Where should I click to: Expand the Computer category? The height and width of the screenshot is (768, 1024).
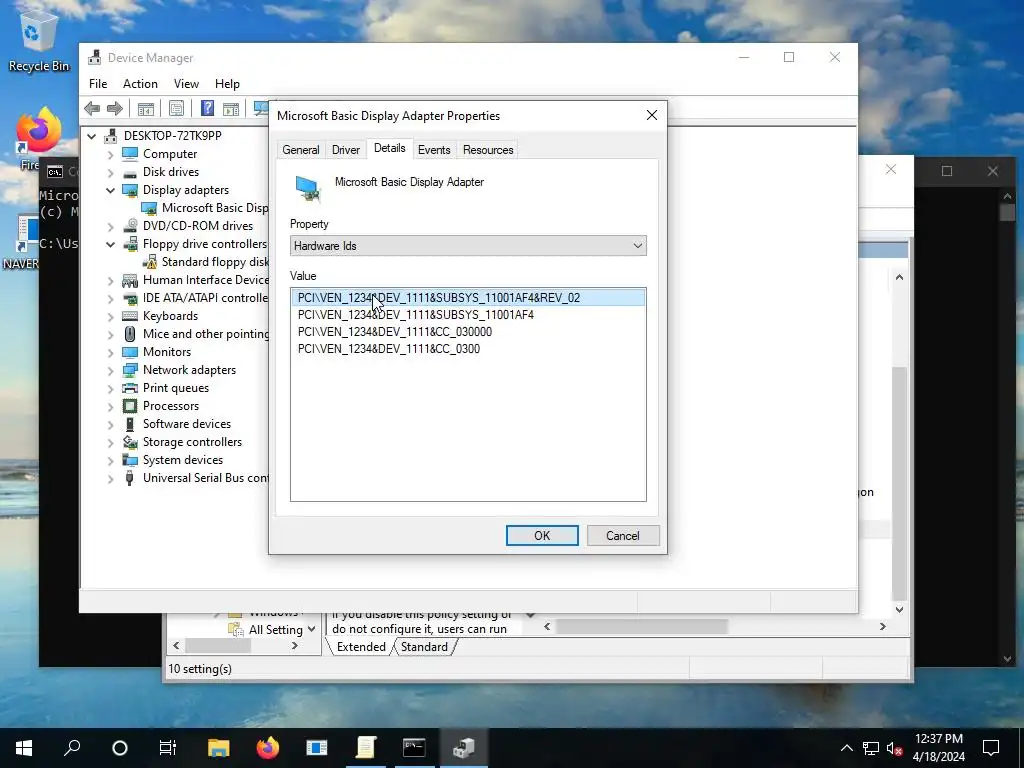[x=110, y=154]
